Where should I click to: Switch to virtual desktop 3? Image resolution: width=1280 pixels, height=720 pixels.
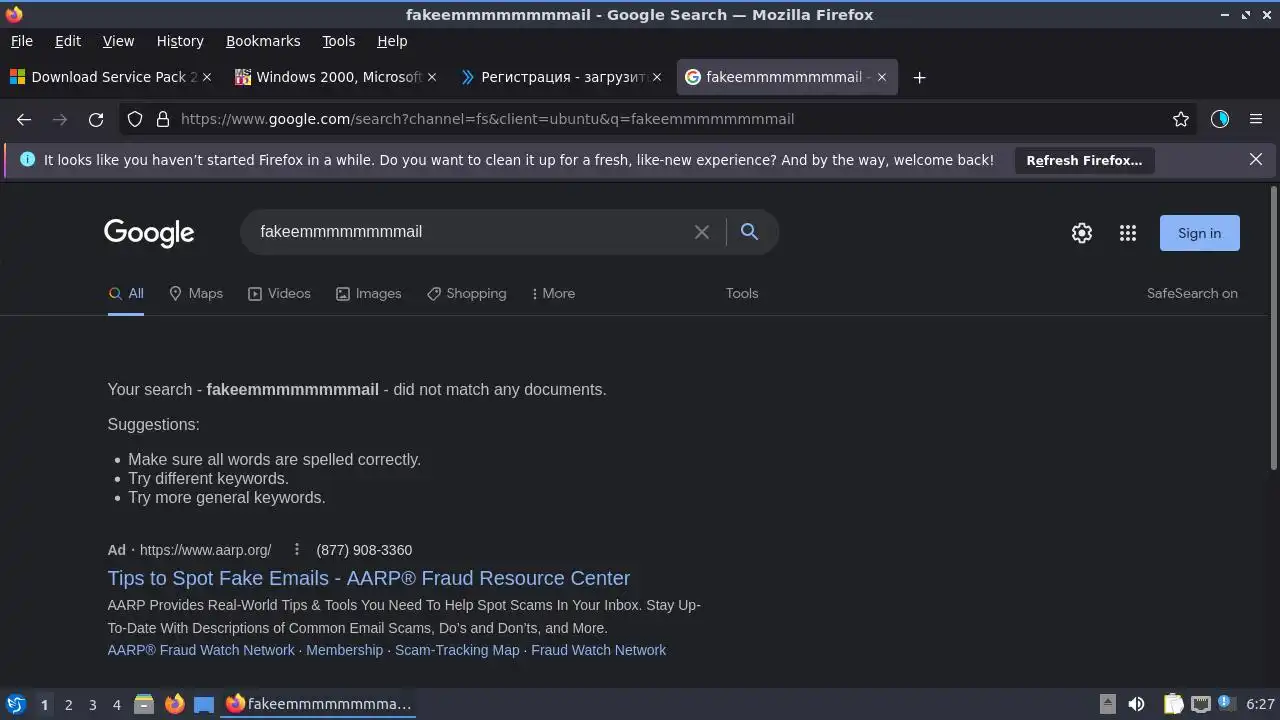(92, 705)
